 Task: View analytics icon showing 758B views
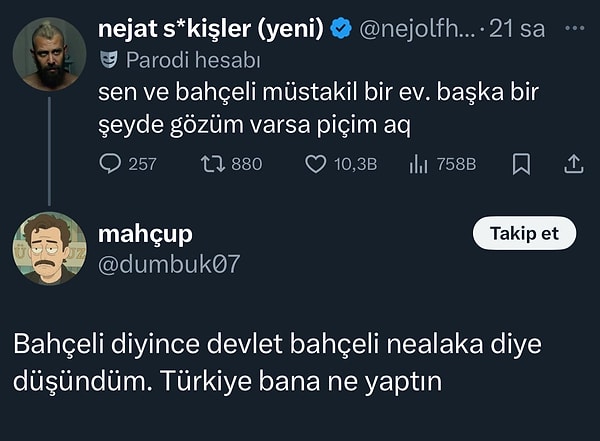point(420,163)
